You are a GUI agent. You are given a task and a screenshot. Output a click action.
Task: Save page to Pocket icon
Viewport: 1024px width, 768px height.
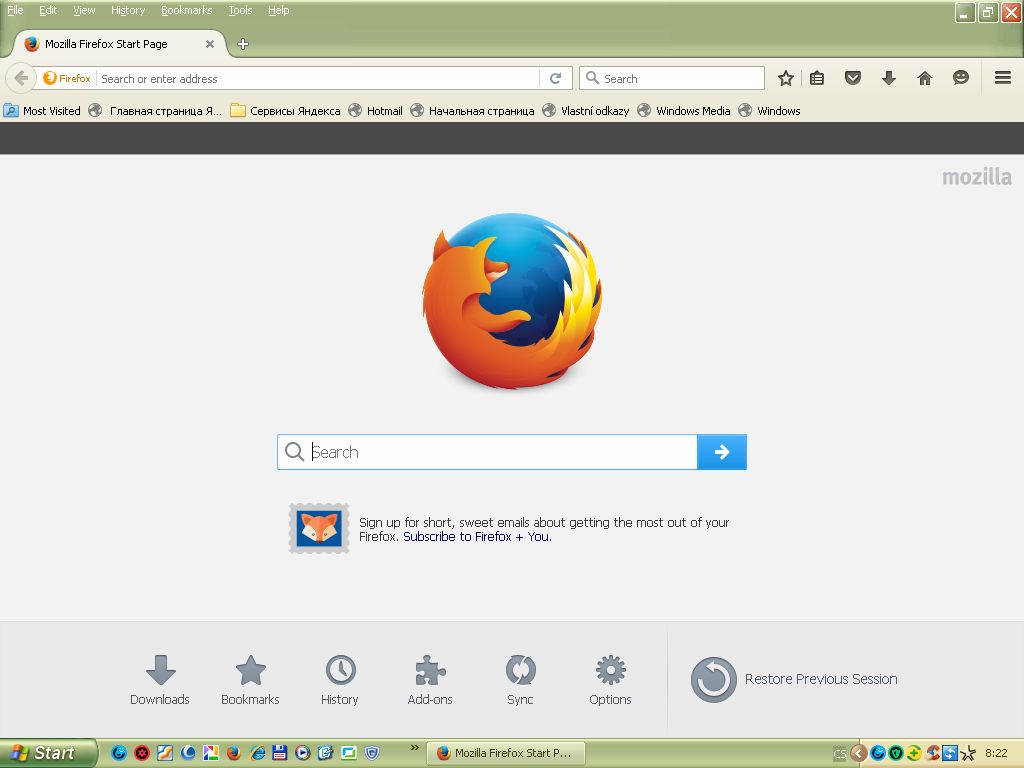(852, 78)
